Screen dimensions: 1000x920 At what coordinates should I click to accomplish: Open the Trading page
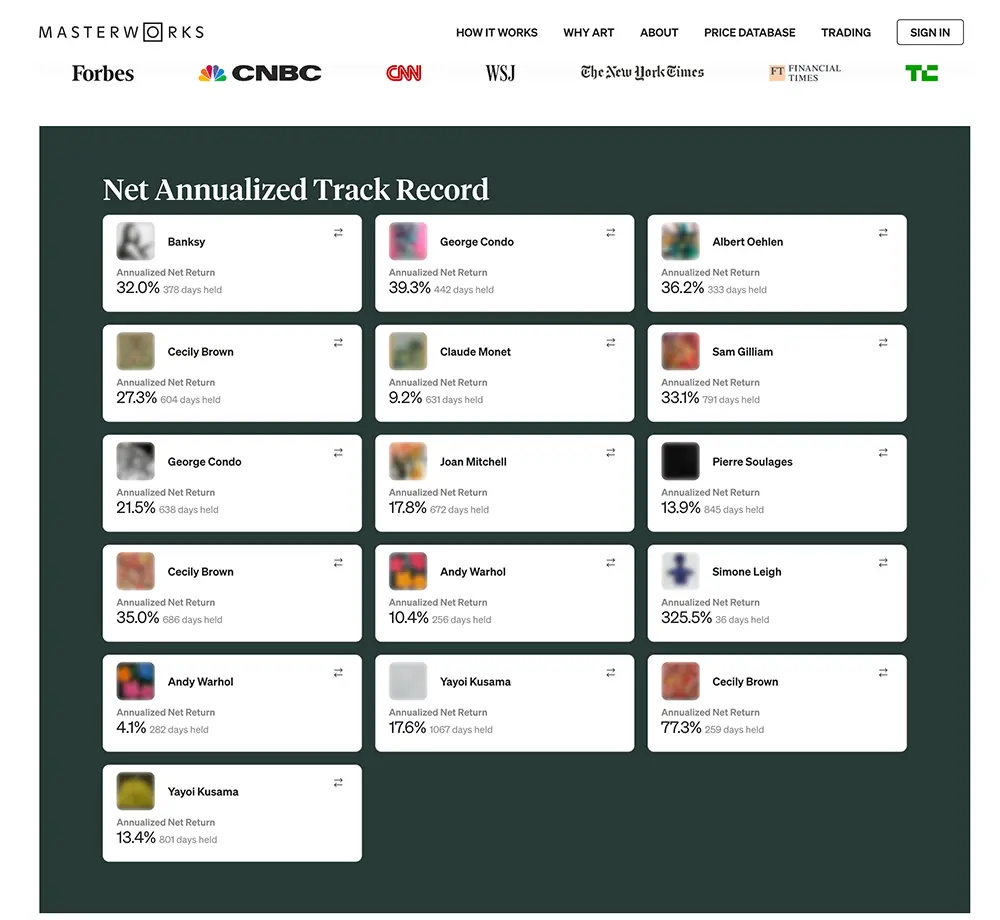846,33
